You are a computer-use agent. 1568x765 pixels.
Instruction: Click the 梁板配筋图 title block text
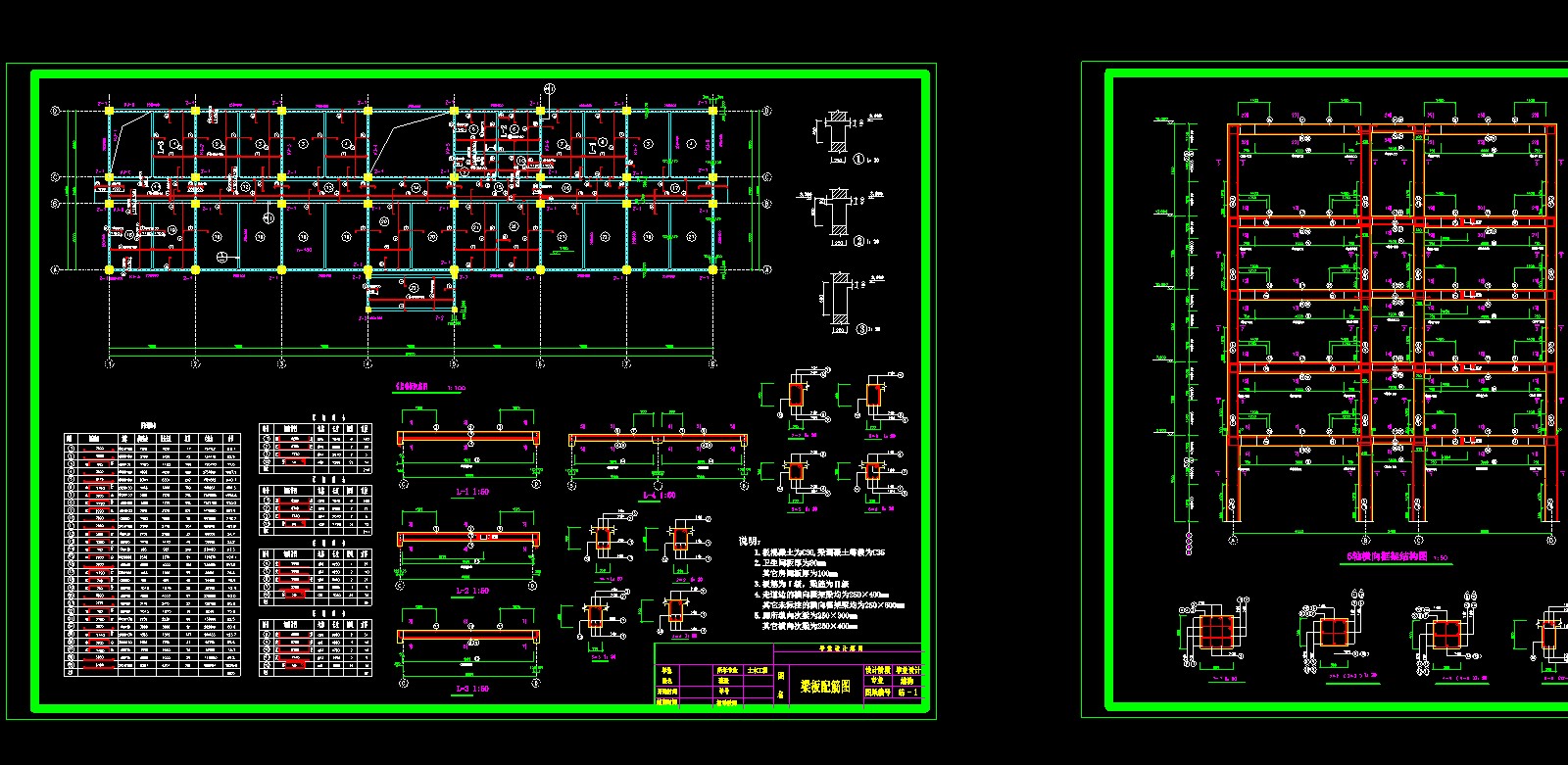click(825, 688)
